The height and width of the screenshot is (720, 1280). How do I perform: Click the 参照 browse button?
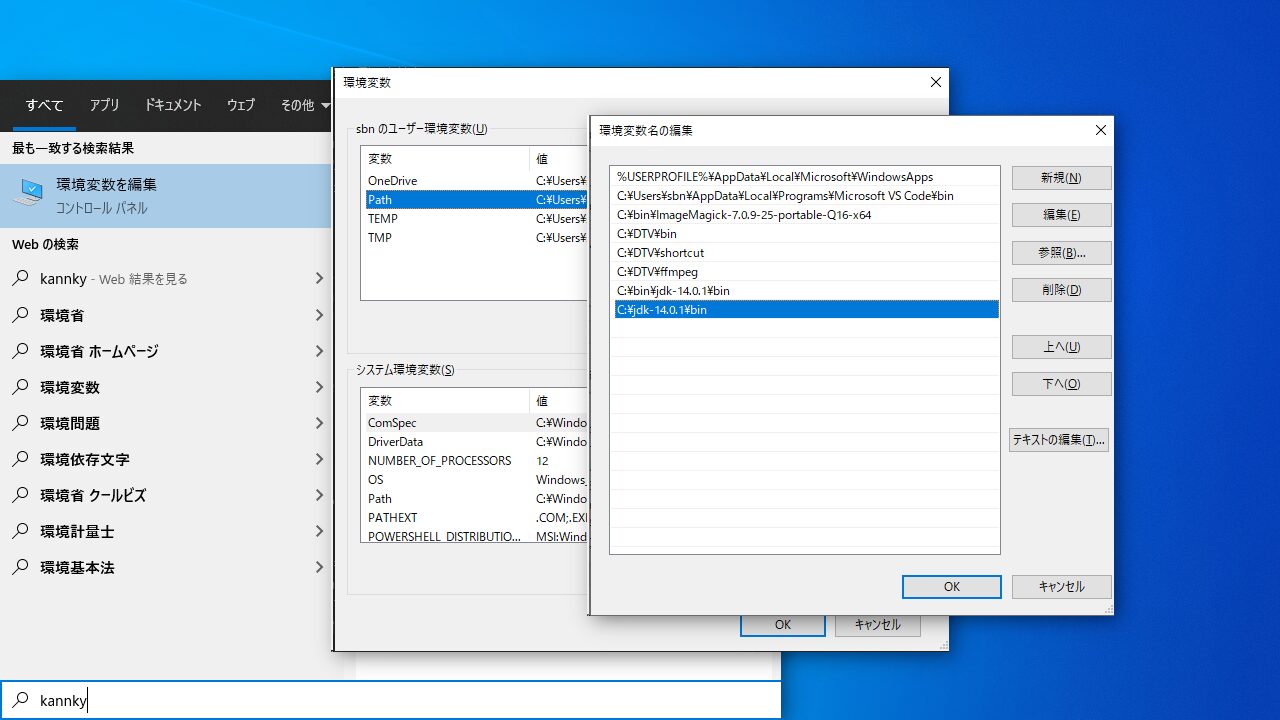(x=1061, y=252)
